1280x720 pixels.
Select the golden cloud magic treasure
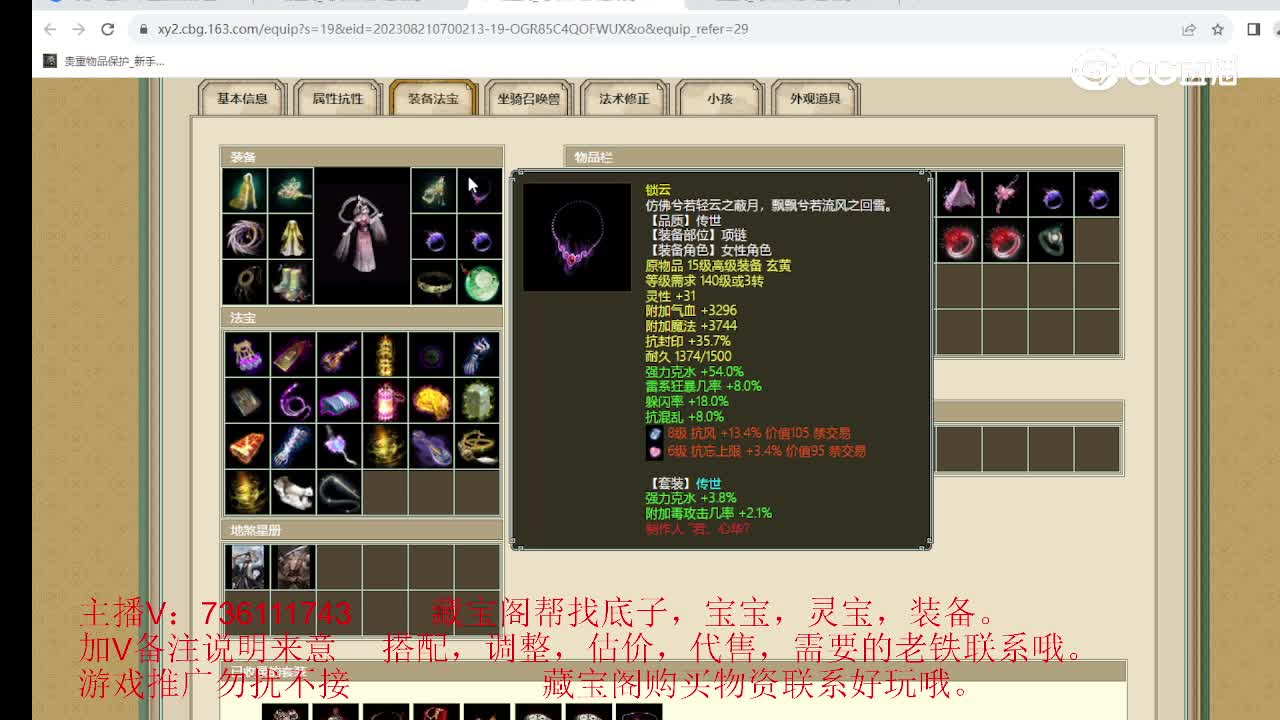(431, 400)
